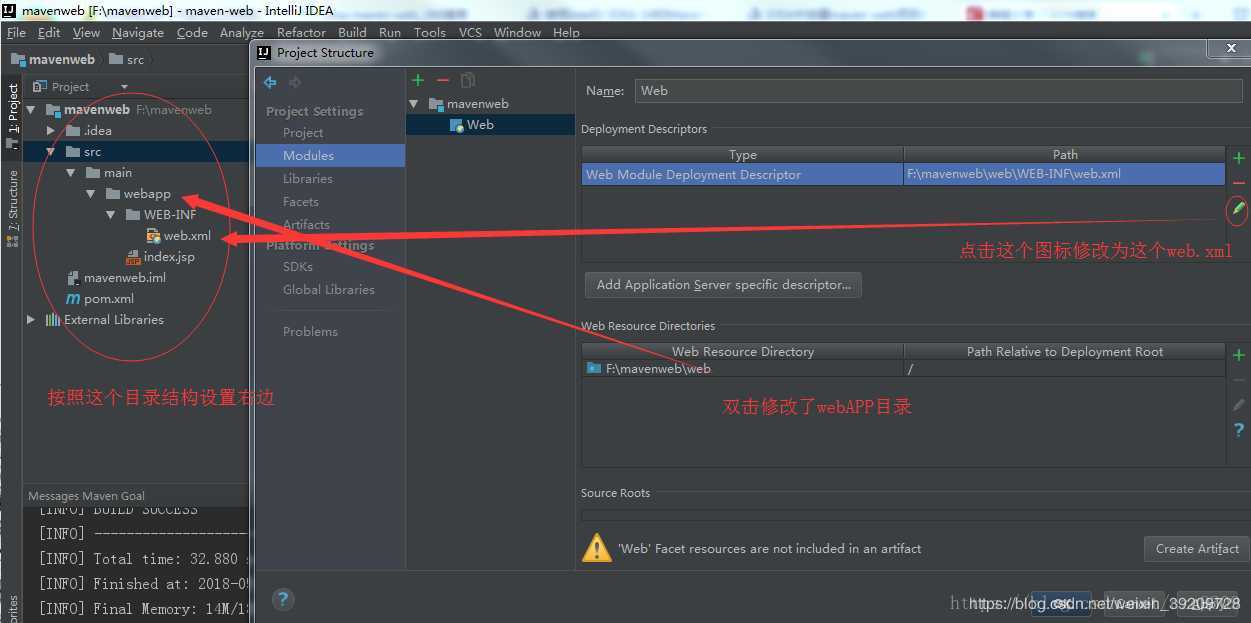Select Artifacts under Project Settings

(306, 224)
